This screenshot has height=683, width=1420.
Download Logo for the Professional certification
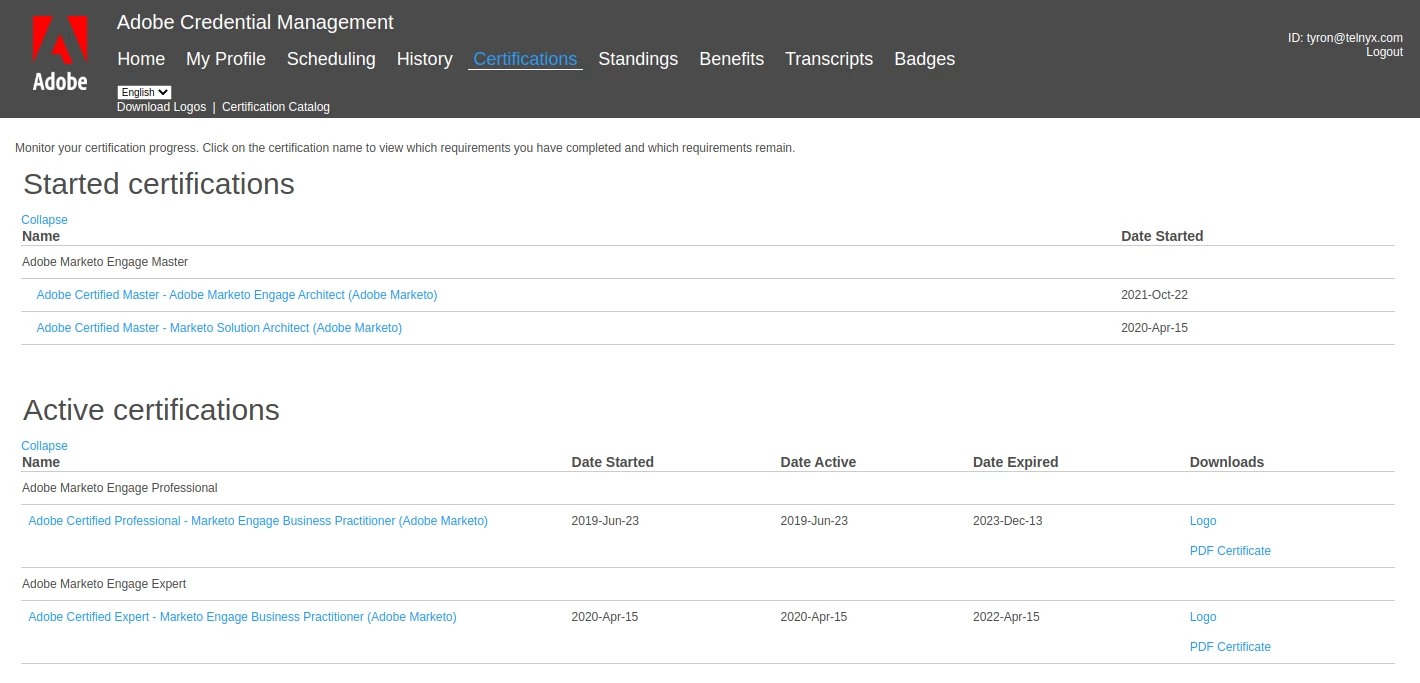coord(1203,521)
